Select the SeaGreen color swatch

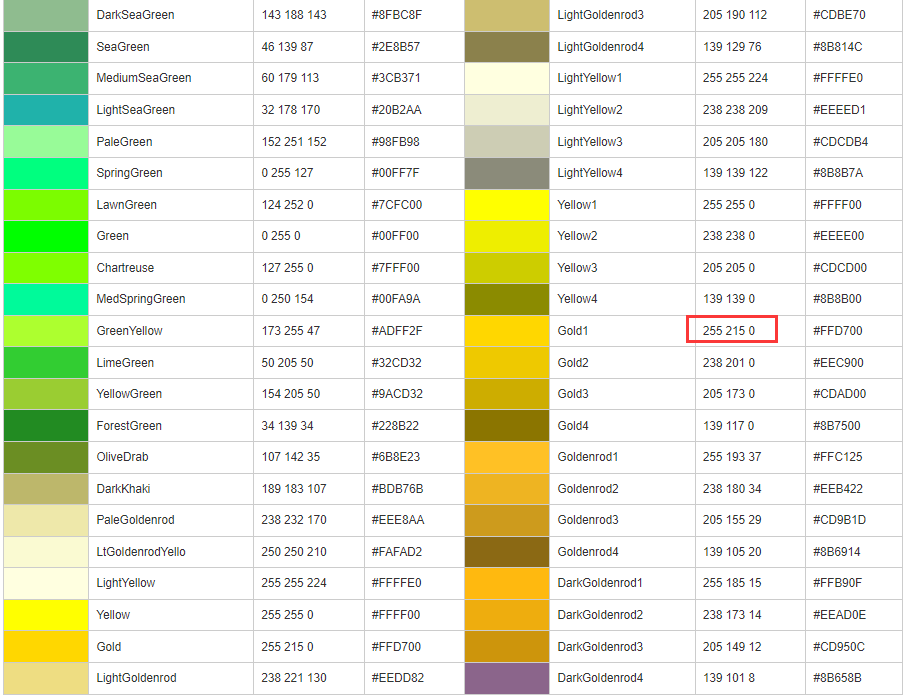pos(46,47)
